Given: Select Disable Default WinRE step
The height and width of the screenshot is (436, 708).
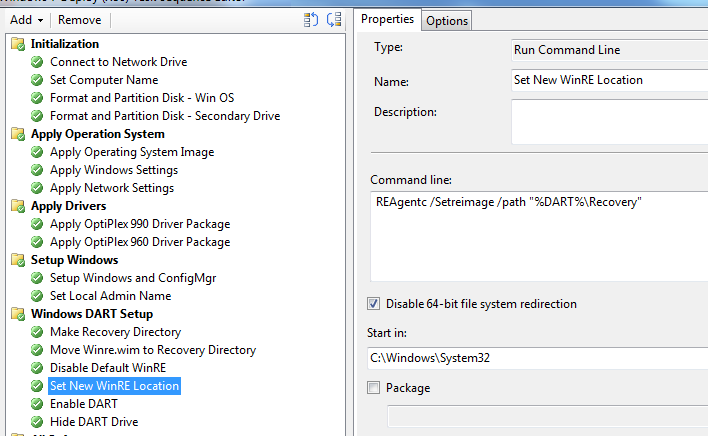Looking at the screenshot, I should (108, 368).
